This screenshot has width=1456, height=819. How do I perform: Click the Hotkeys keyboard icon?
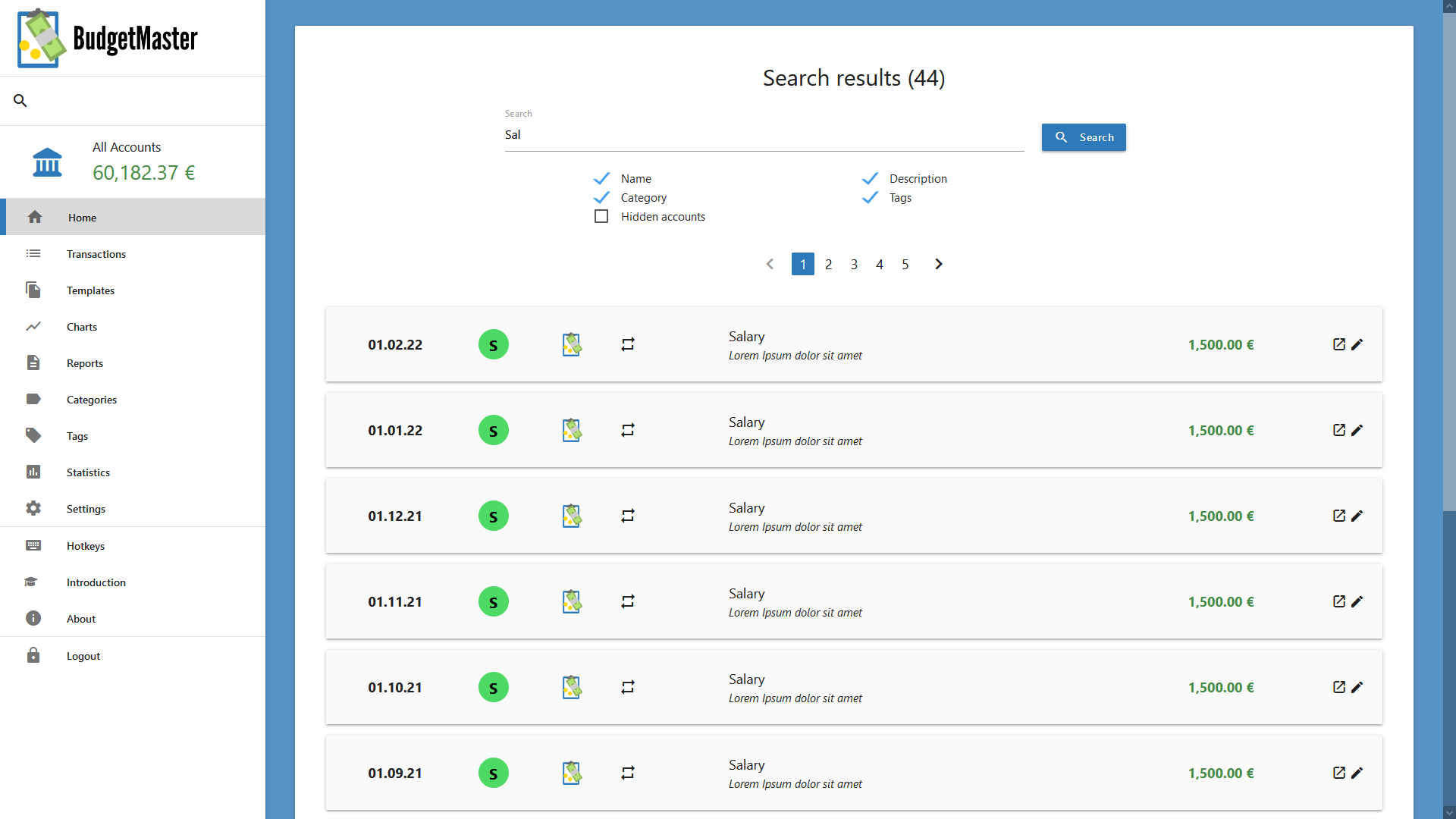tap(33, 545)
